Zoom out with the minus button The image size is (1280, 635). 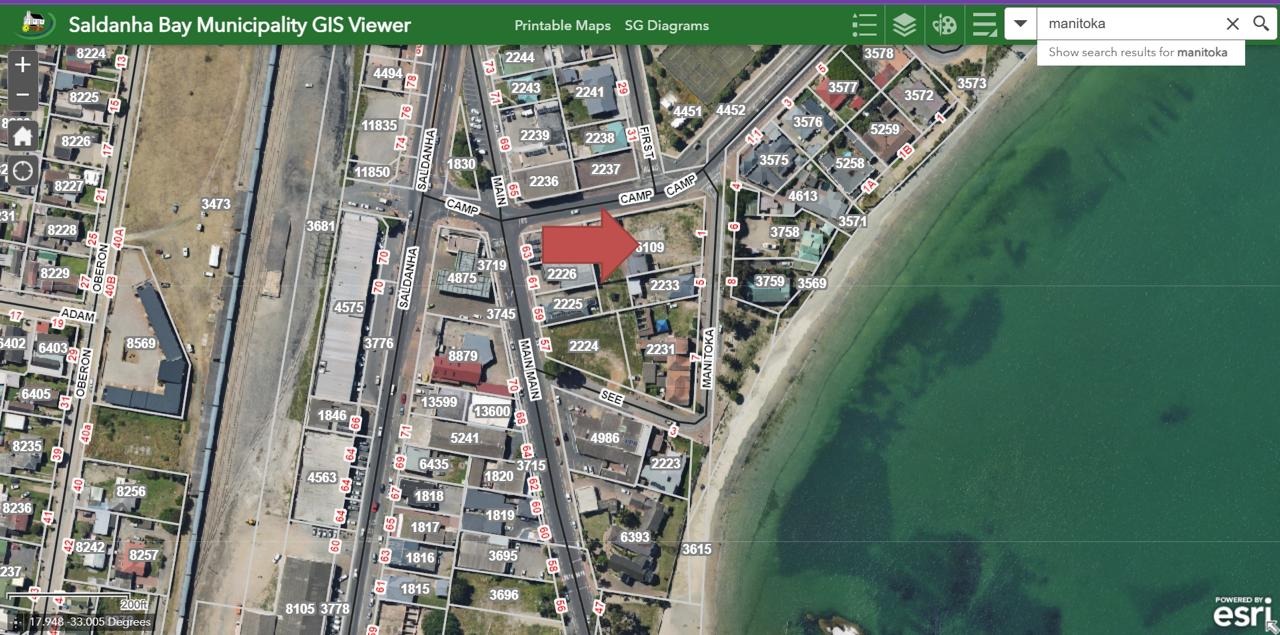tap(22, 97)
